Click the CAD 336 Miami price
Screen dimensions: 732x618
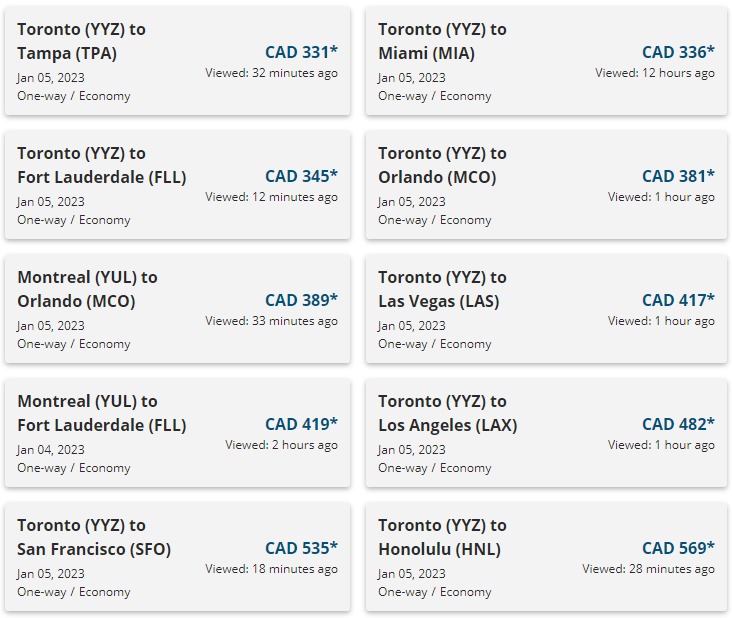click(x=678, y=52)
